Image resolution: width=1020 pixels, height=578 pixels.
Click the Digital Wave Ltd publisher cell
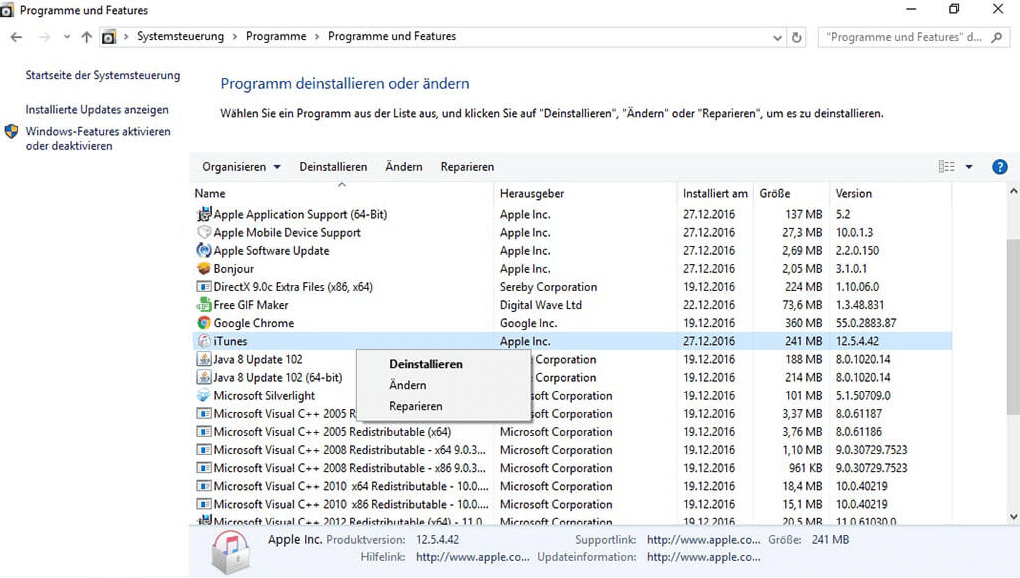point(541,305)
